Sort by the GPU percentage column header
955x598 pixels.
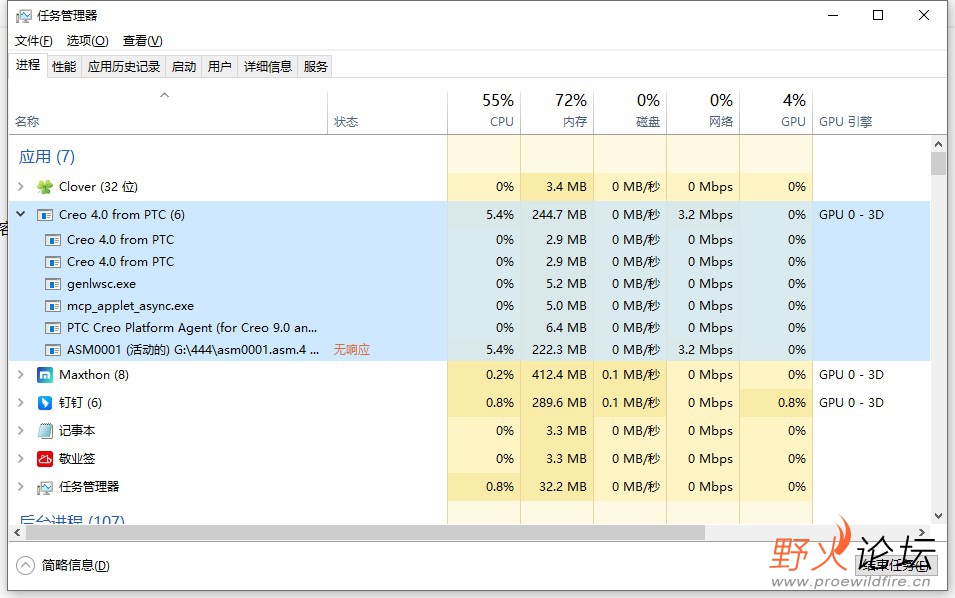pos(777,112)
